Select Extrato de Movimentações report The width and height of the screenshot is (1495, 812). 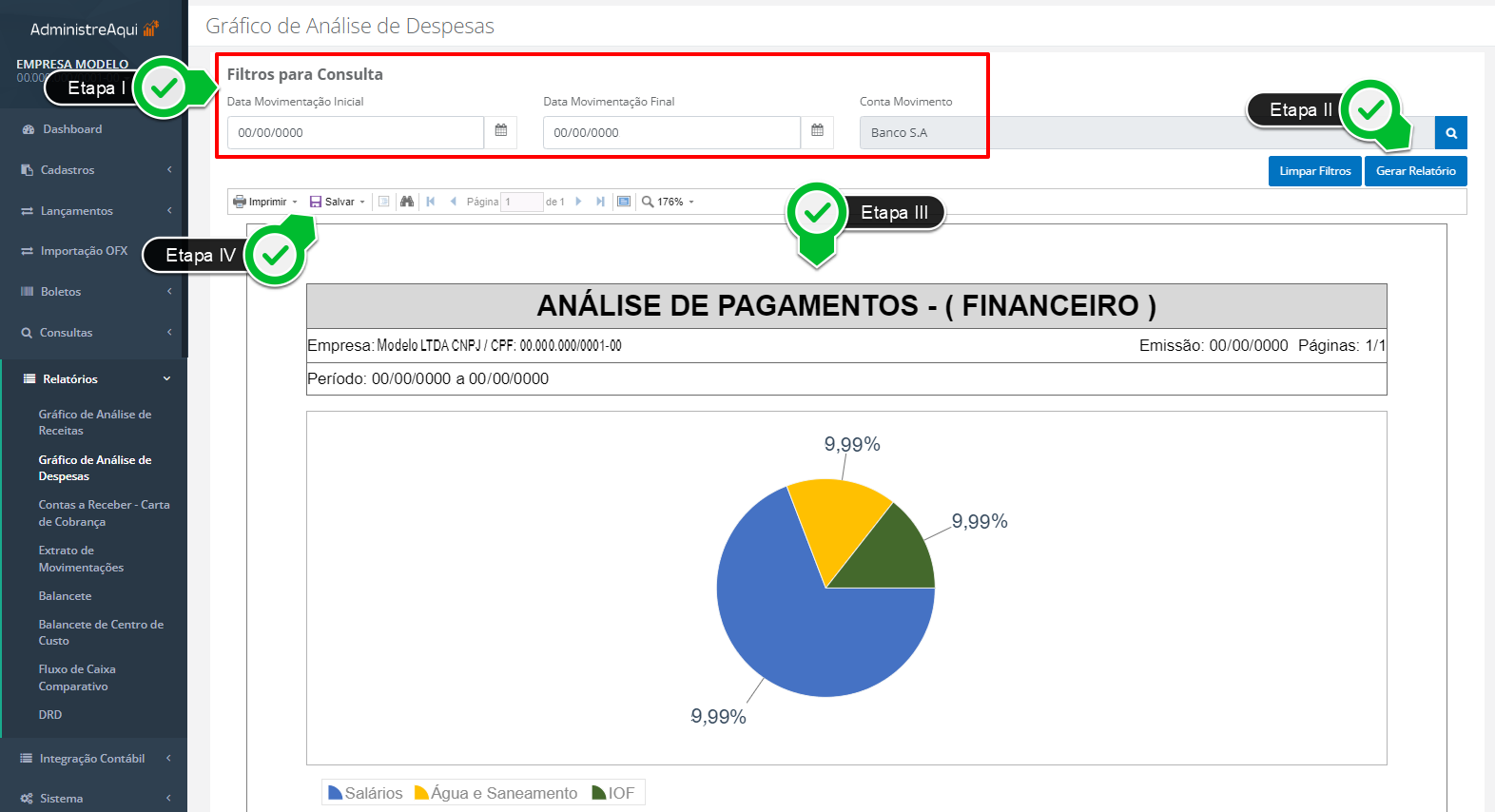point(81,559)
